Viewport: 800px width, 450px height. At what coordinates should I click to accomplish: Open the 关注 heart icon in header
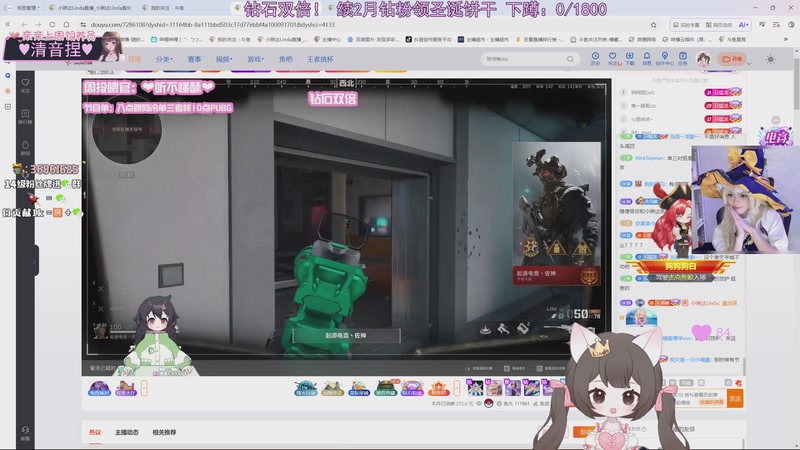[612, 58]
